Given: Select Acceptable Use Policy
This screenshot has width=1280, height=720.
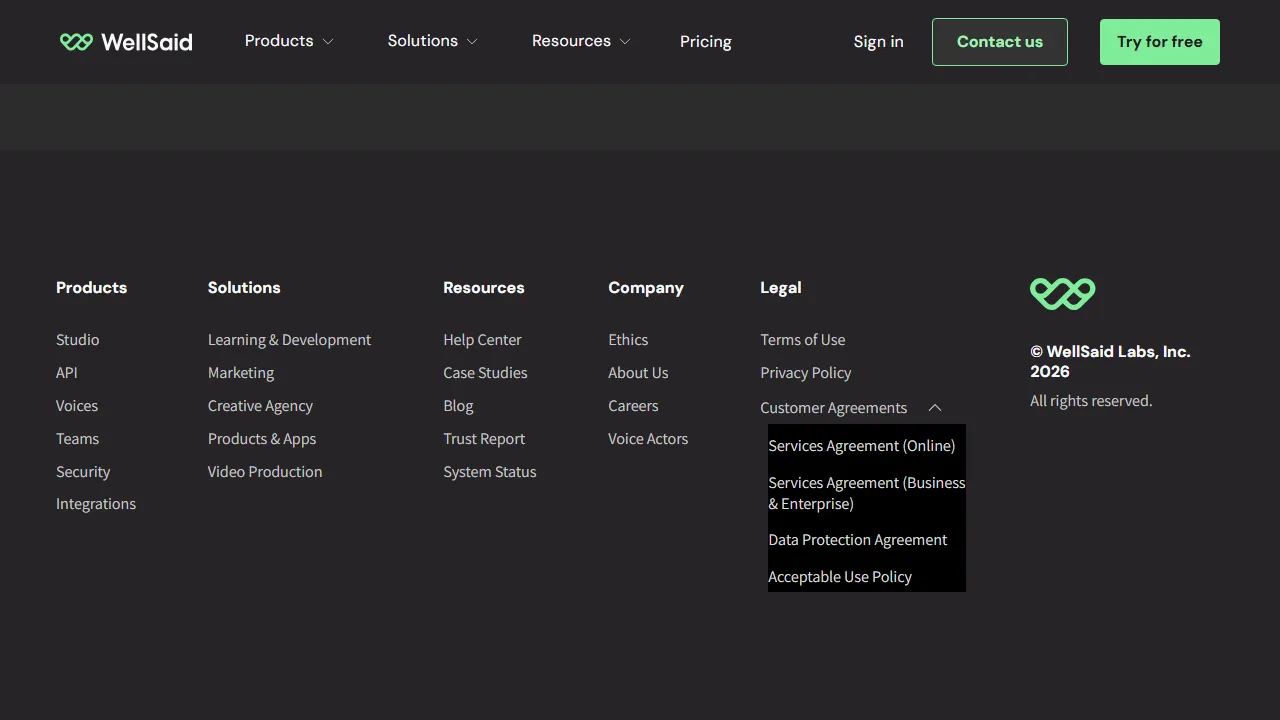Looking at the screenshot, I should 840,577.
